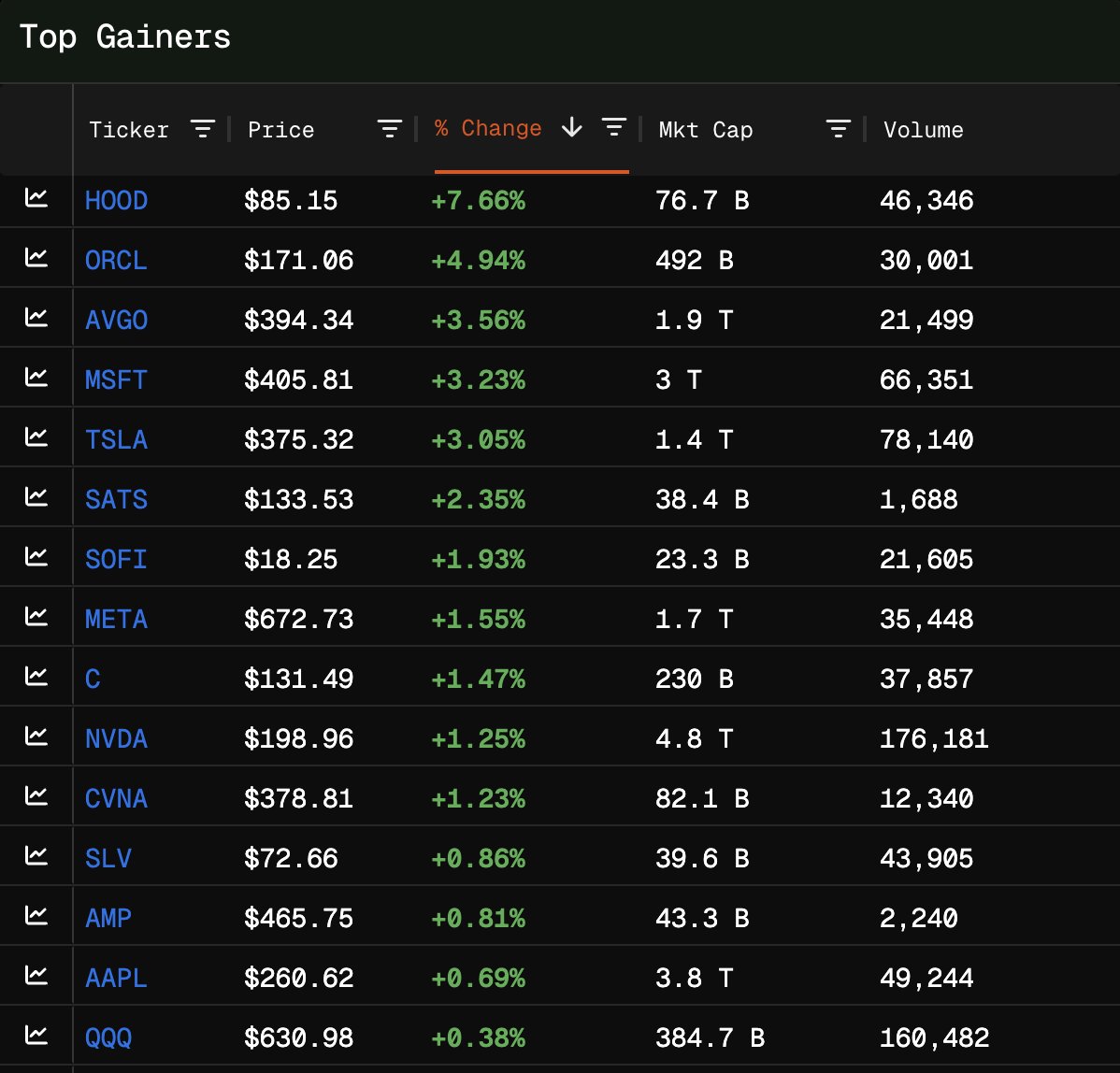The width and height of the screenshot is (1120, 1073).
Task: Click the chart icon next to NVDA
Action: coord(36,736)
